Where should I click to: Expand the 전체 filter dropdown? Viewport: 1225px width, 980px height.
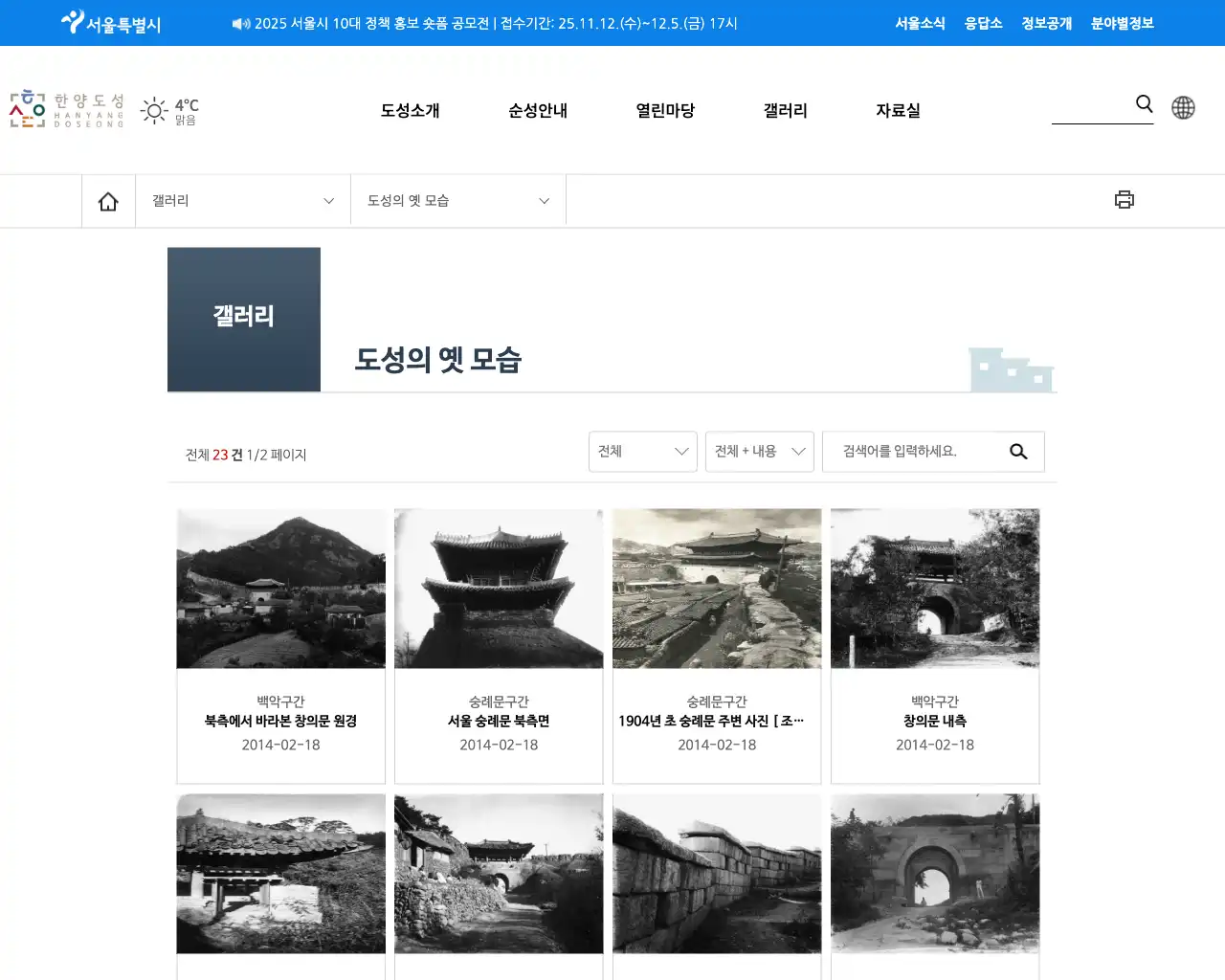642,451
